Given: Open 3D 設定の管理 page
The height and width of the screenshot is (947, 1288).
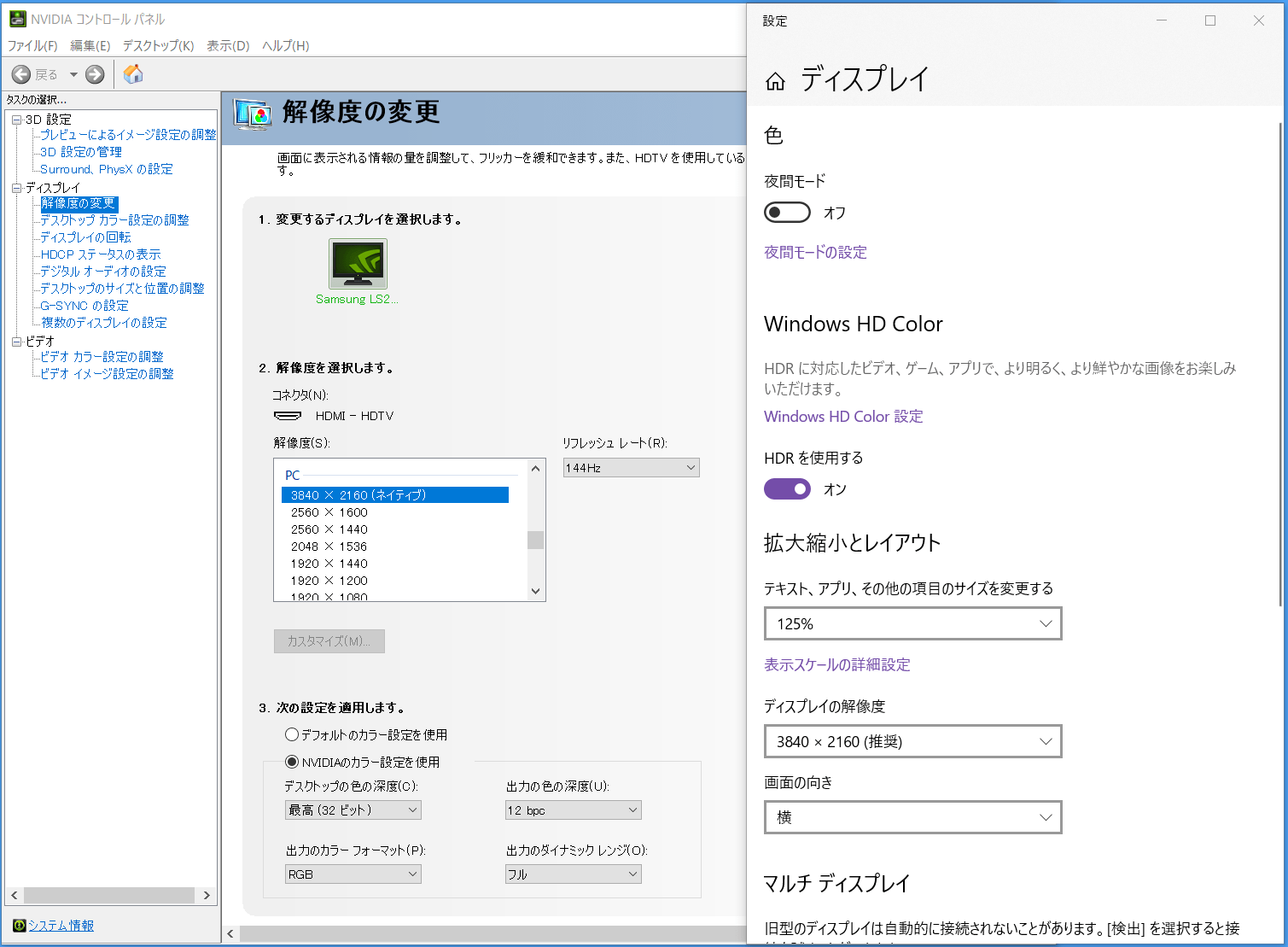Looking at the screenshot, I should coord(81,152).
